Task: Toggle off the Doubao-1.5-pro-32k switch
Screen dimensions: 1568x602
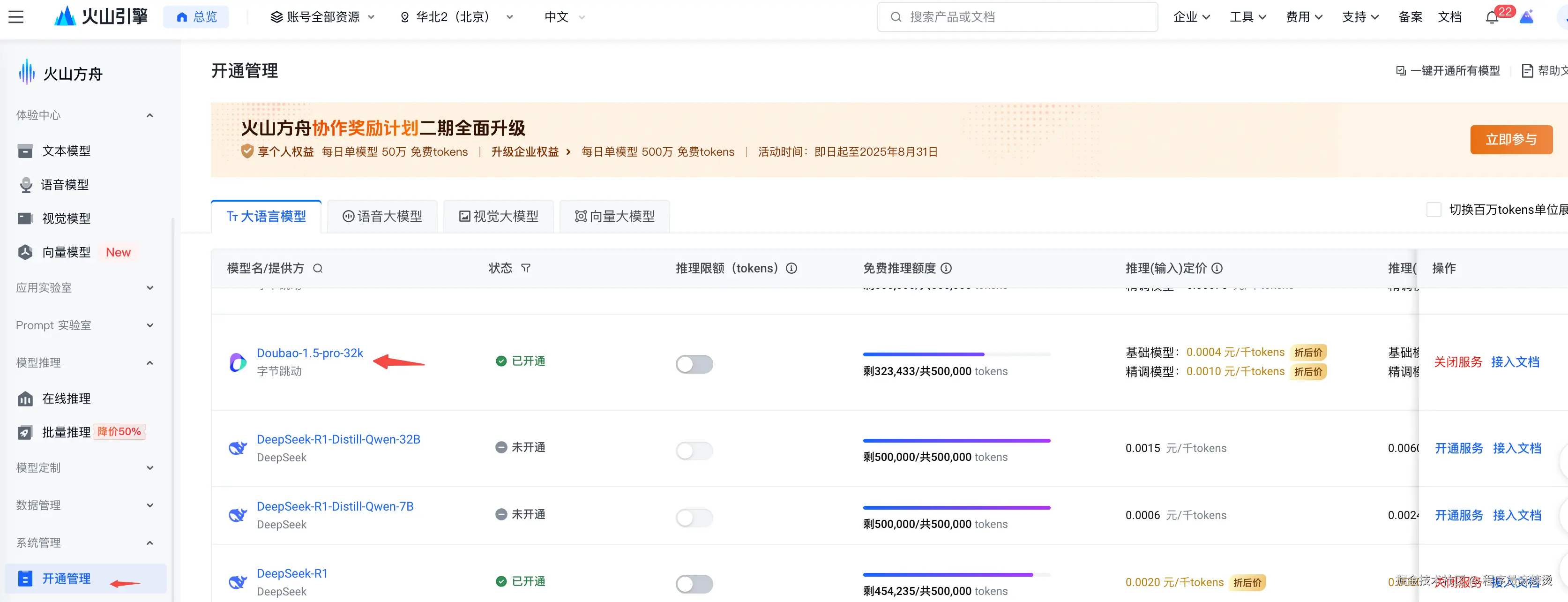Action: click(694, 364)
